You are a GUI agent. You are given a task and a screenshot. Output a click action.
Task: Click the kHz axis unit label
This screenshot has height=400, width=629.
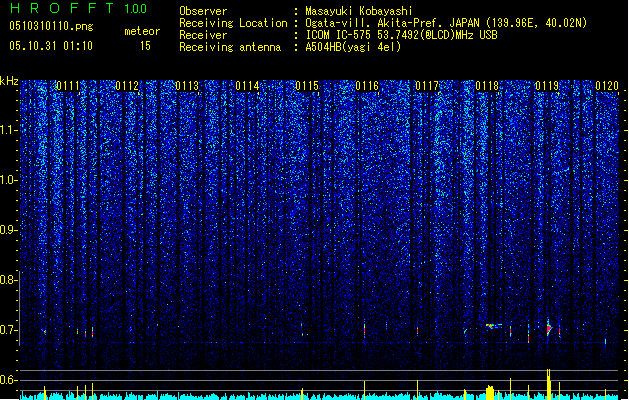9,81
